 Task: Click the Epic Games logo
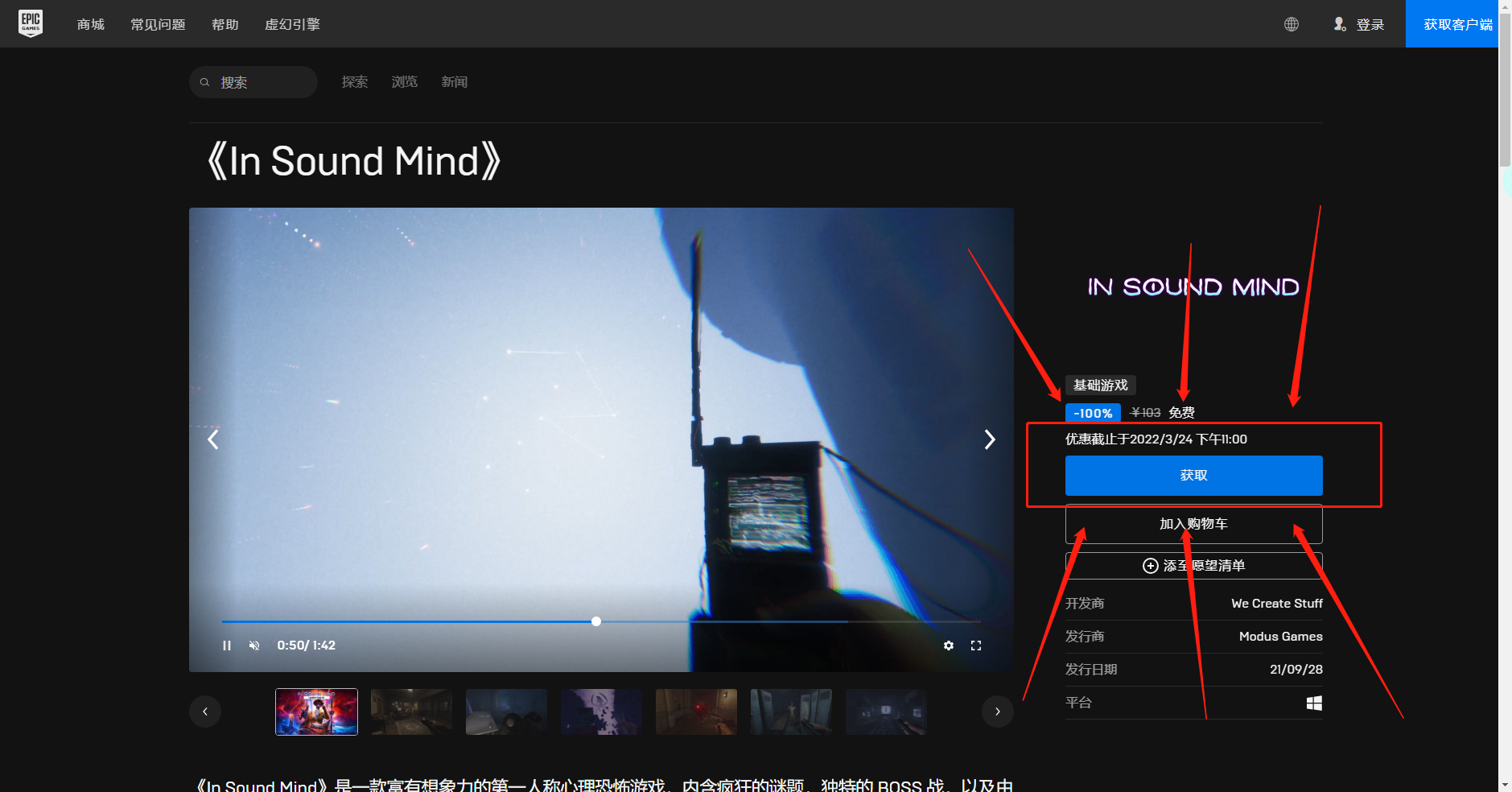coord(31,23)
